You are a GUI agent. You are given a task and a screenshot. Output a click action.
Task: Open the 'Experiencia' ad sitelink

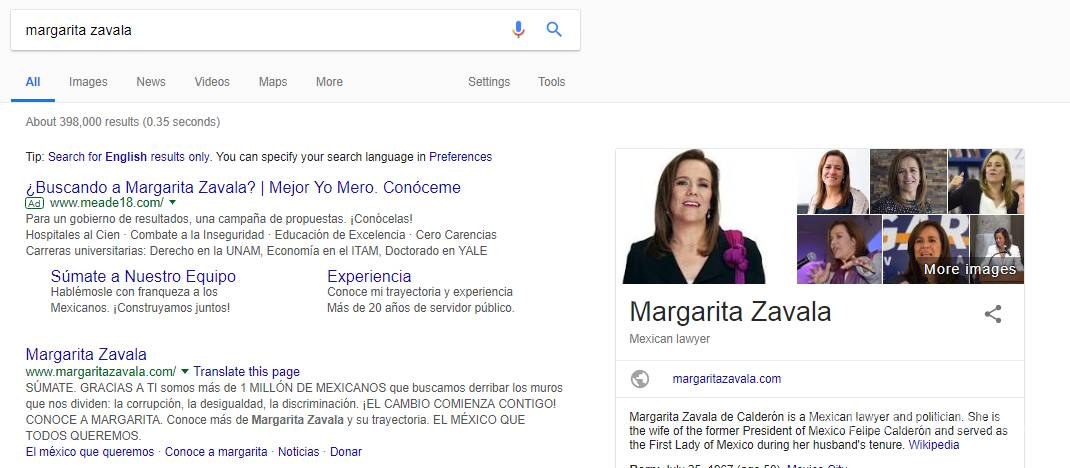click(x=369, y=276)
